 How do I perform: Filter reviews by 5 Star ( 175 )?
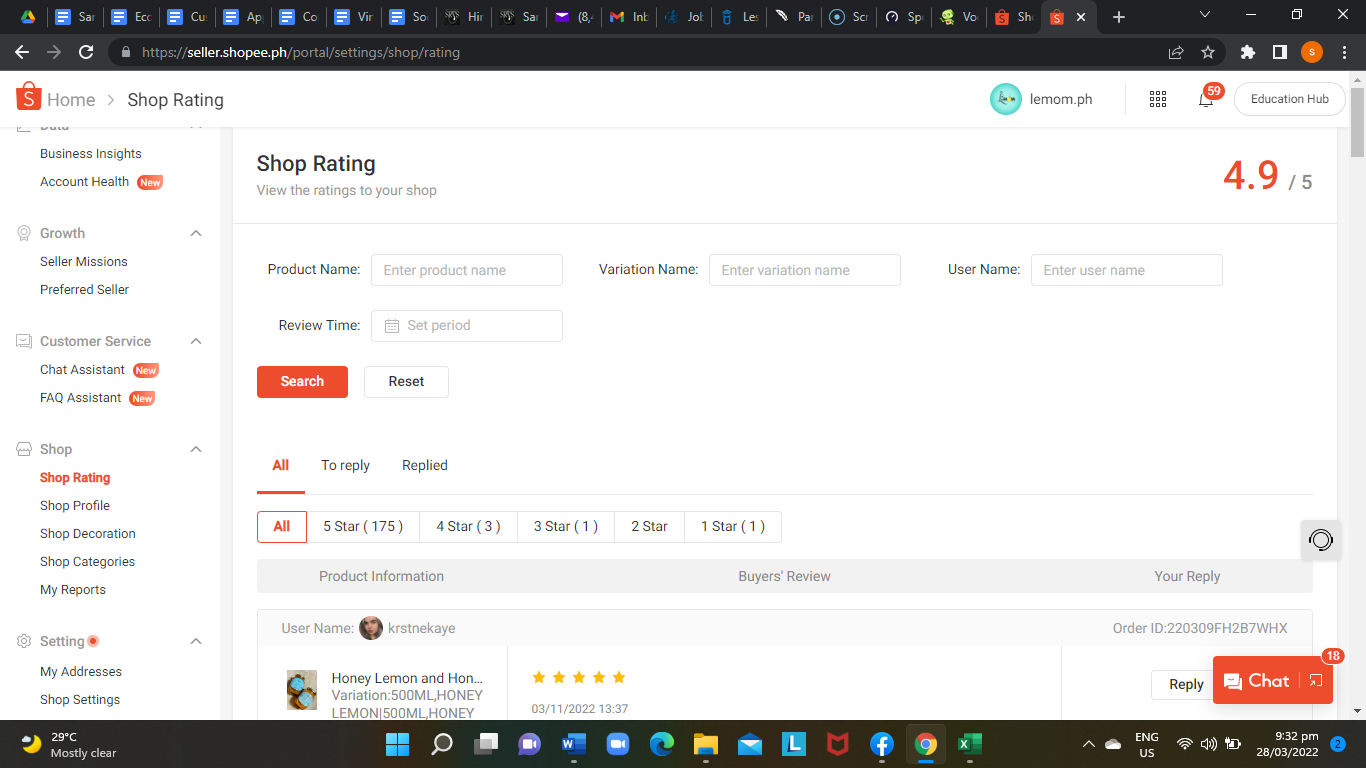point(363,527)
